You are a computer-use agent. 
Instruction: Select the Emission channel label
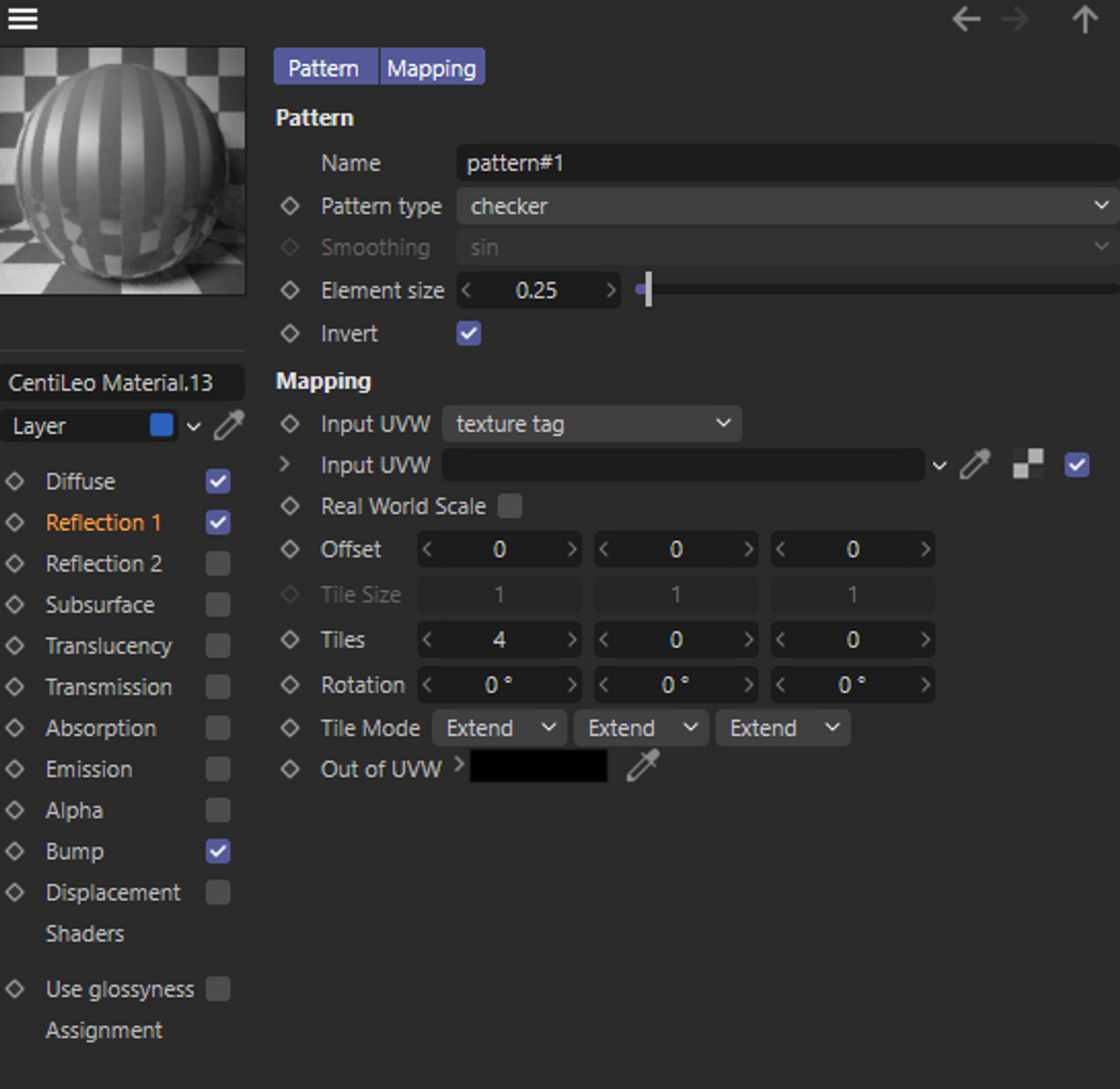coord(89,769)
